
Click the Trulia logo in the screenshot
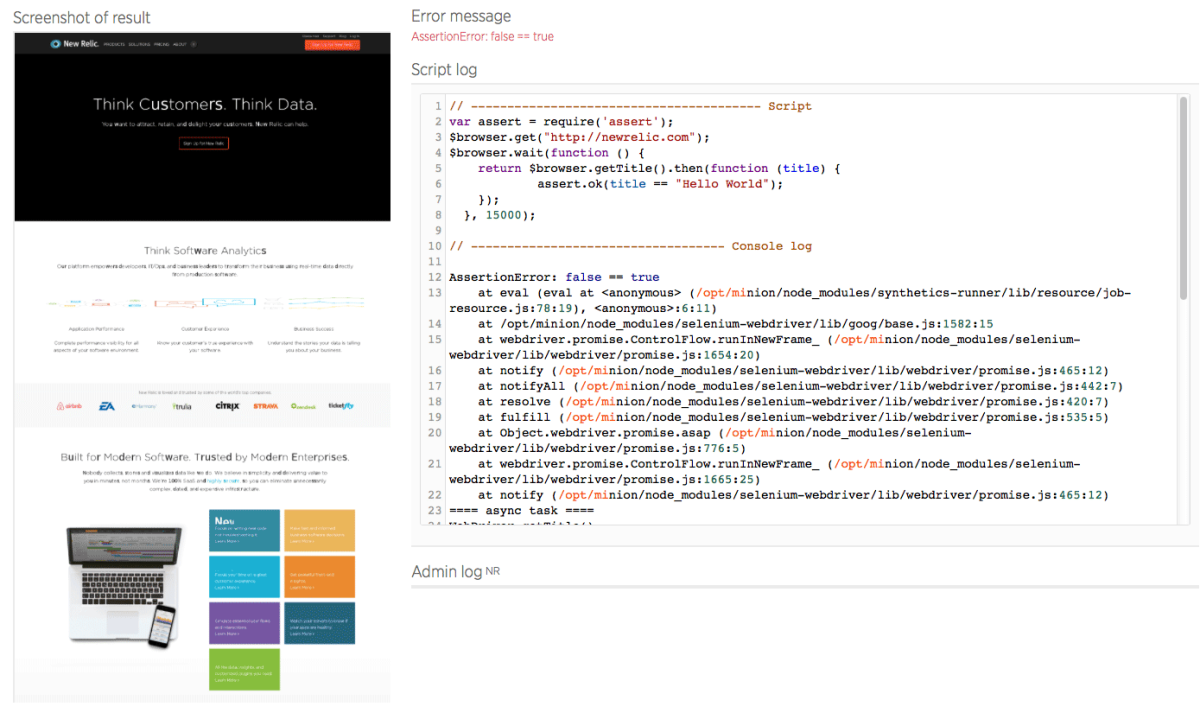[182, 406]
